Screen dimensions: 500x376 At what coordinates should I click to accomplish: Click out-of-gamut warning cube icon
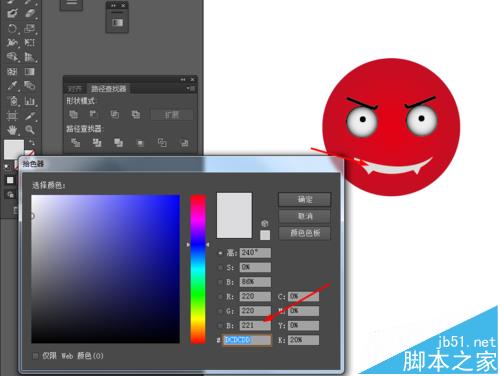pyautogui.click(x=265, y=223)
